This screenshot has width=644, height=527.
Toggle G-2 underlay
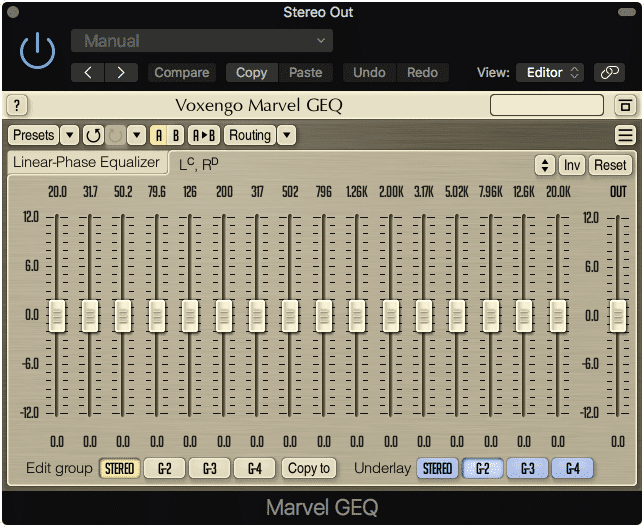[x=483, y=468]
